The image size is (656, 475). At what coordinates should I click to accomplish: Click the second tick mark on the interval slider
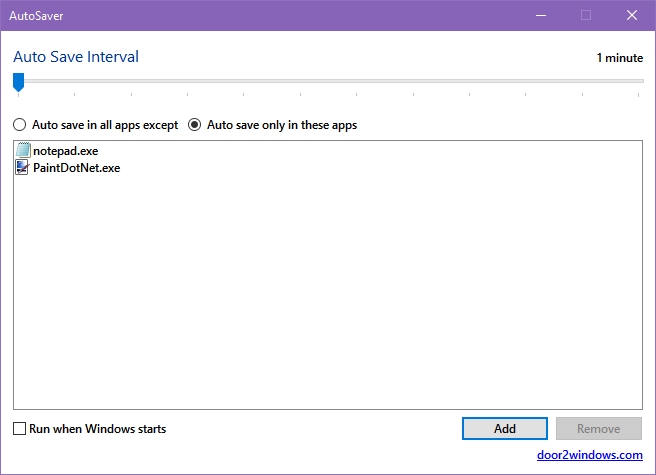coord(74,95)
